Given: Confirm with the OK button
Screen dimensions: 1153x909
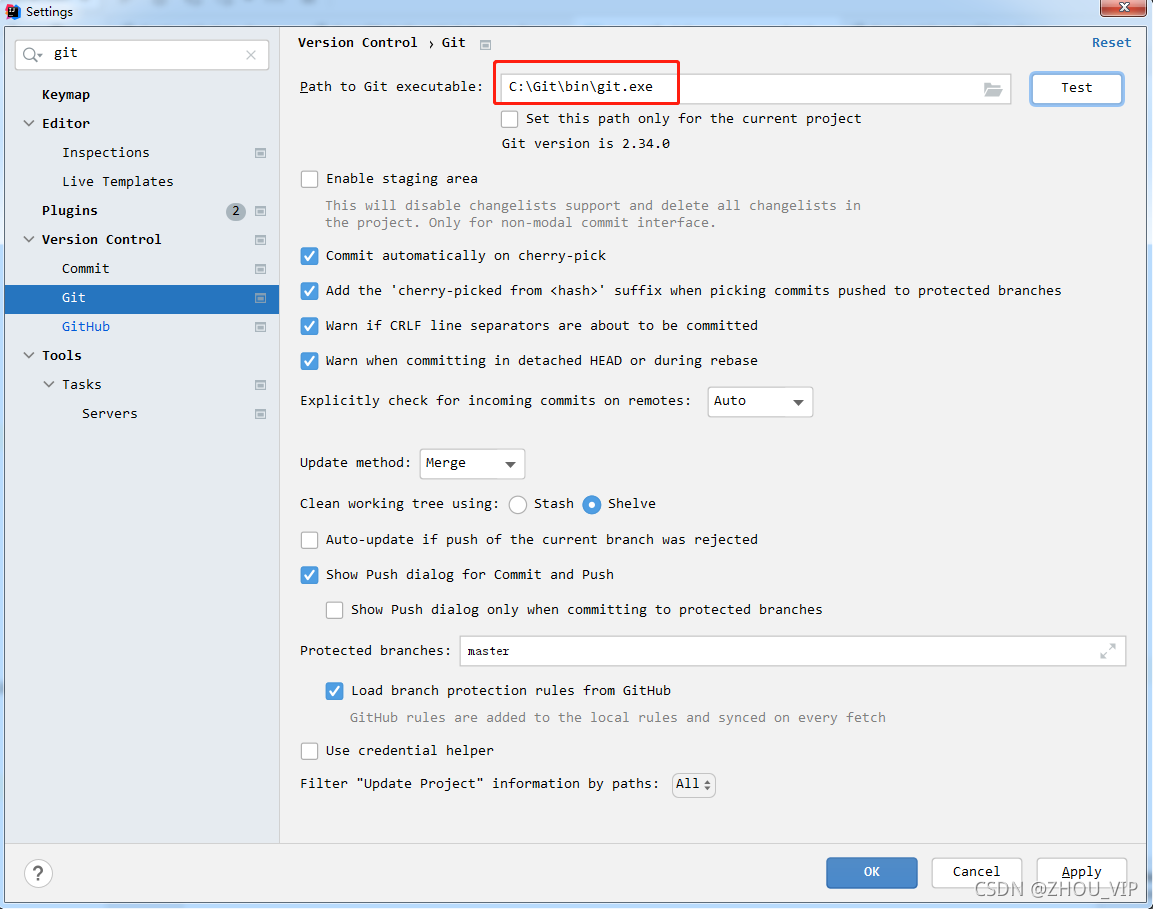Looking at the screenshot, I should pyautogui.click(x=871, y=872).
